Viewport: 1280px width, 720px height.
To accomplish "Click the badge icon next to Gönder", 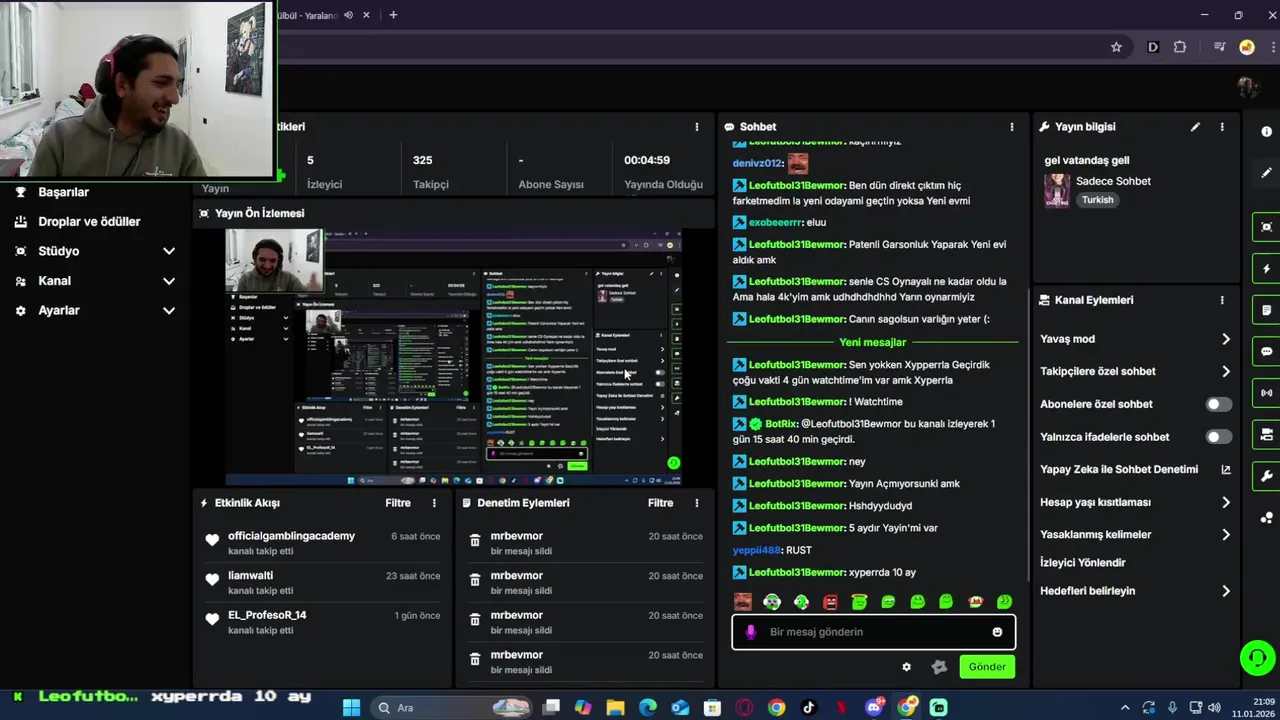I will coord(939,667).
